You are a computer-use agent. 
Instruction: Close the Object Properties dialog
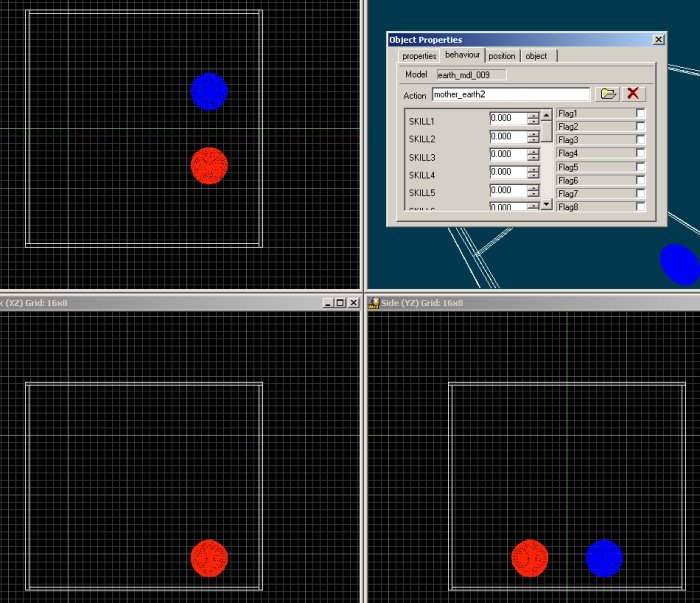click(658, 39)
